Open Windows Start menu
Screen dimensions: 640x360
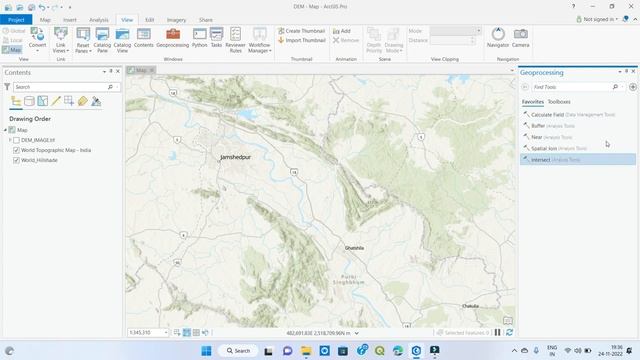(x=207, y=351)
